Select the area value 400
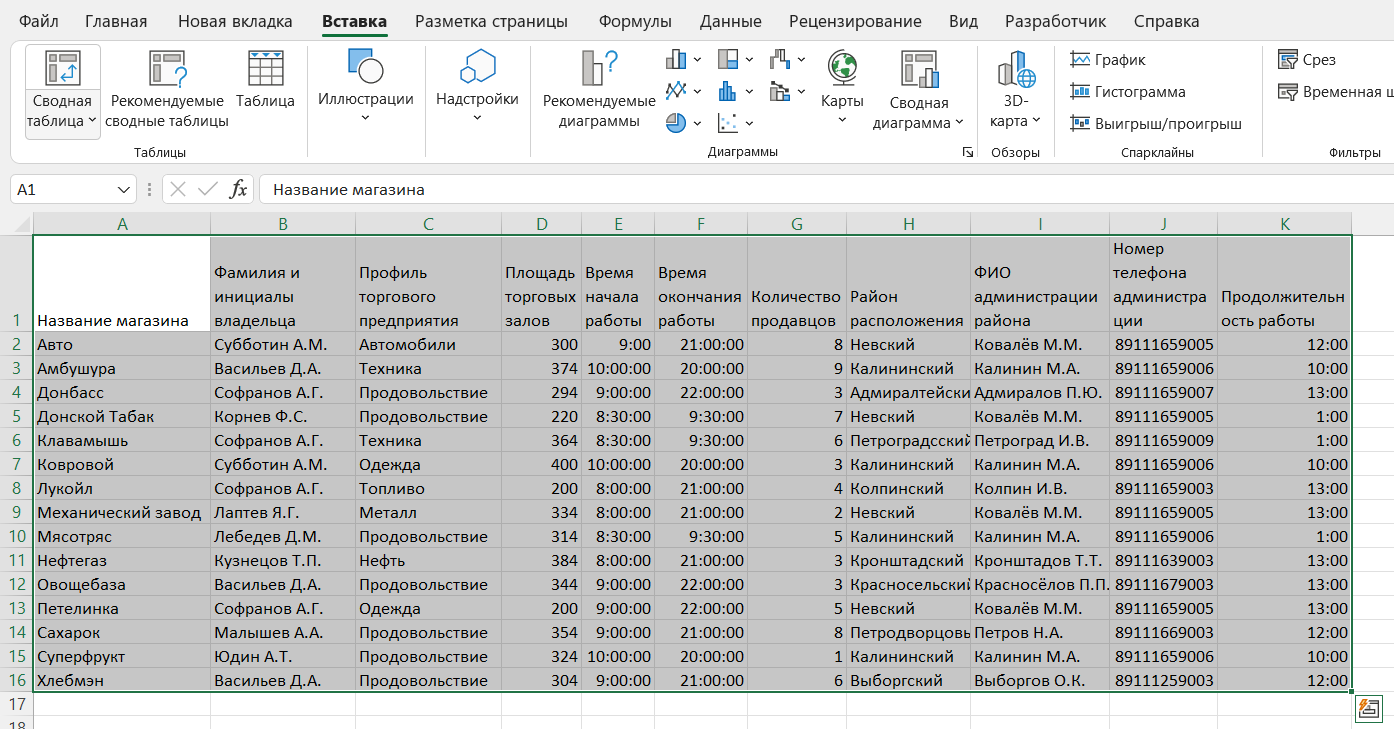This screenshot has width=1394, height=729. pyautogui.click(x=541, y=464)
